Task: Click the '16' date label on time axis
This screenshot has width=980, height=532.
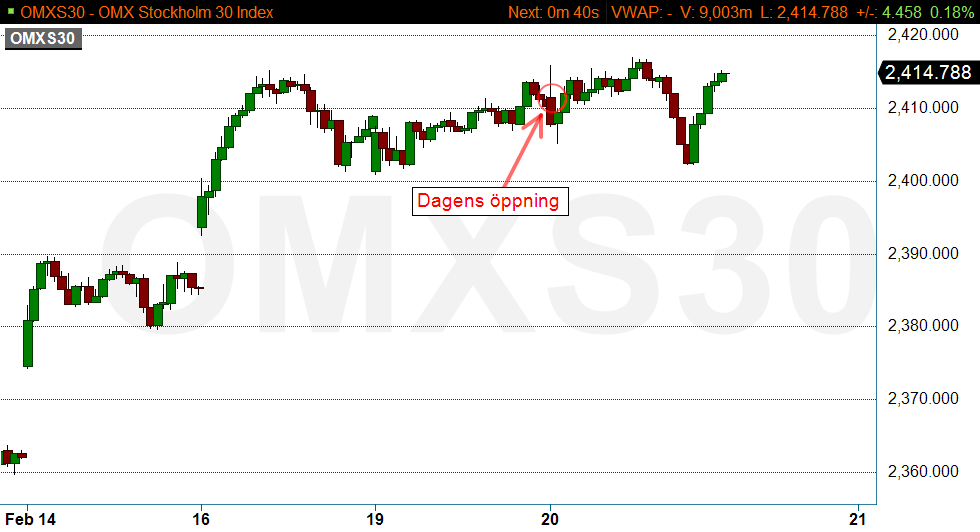Action: pyautogui.click(x=201, y=519)
